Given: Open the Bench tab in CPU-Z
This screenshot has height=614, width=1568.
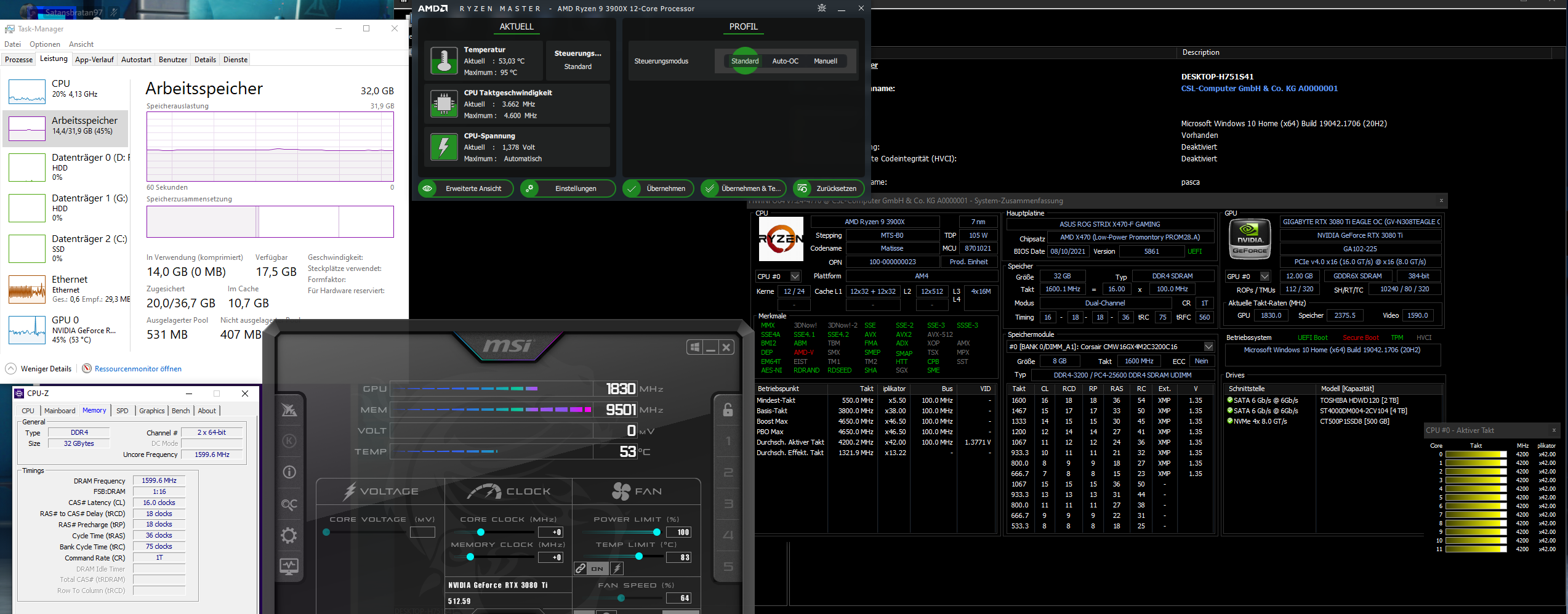Looking at the screenshot, I should (180, 411).
